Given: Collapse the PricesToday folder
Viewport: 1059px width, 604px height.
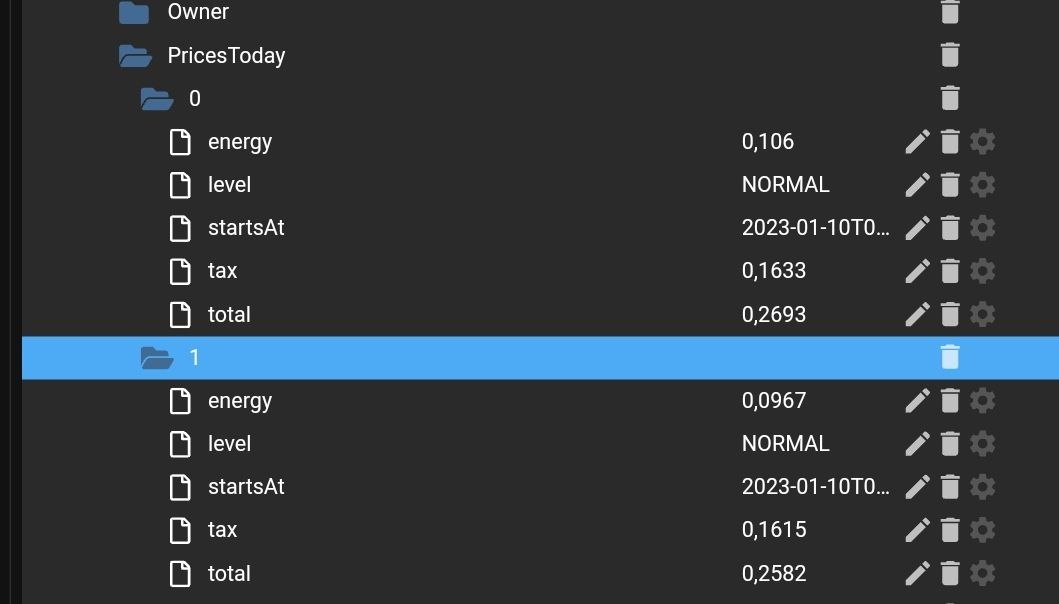Looking at the screenshot, I should click(x=135, y=56).
